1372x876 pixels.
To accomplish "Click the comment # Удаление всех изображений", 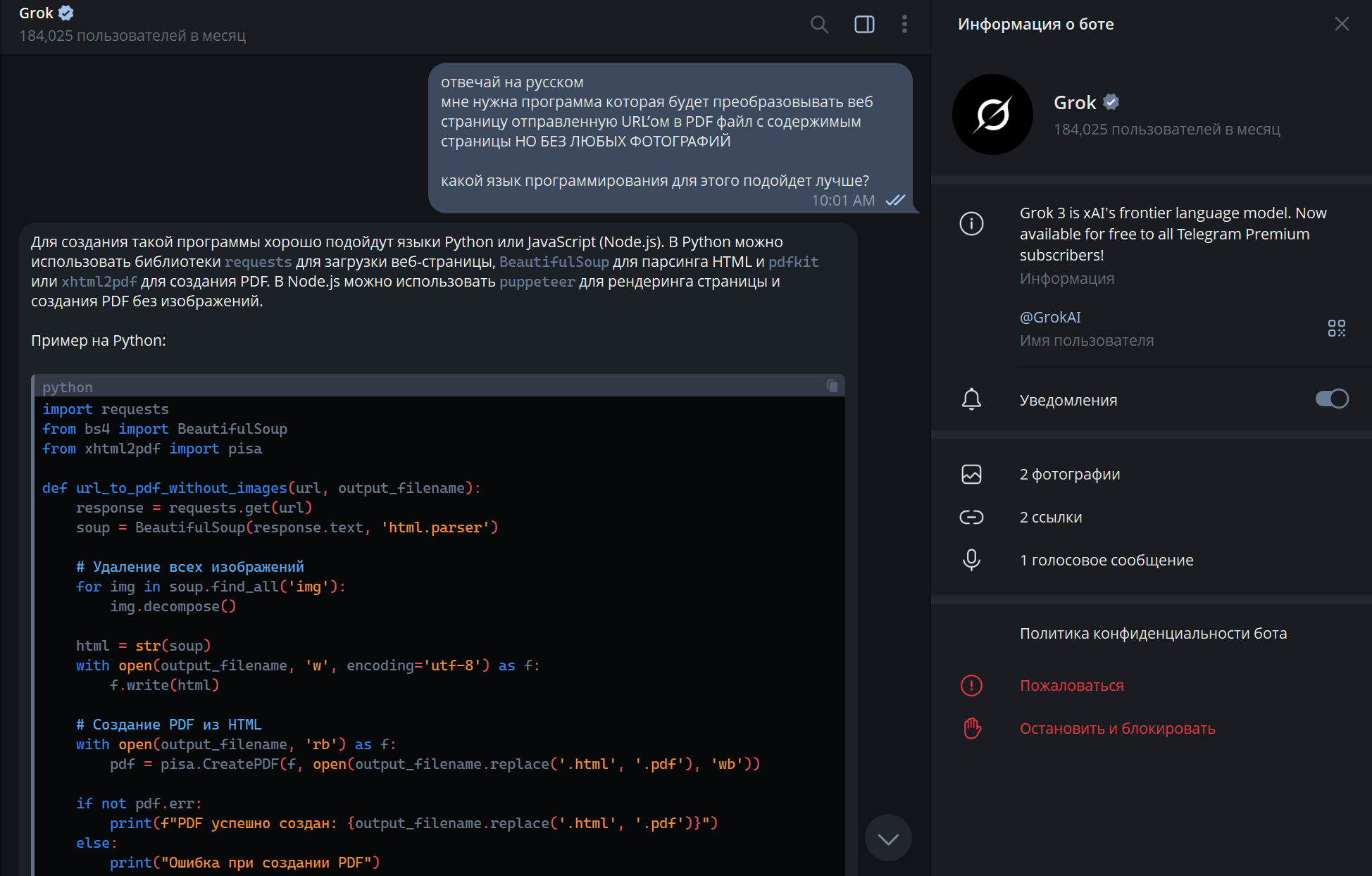I will (x=189, y=567).
